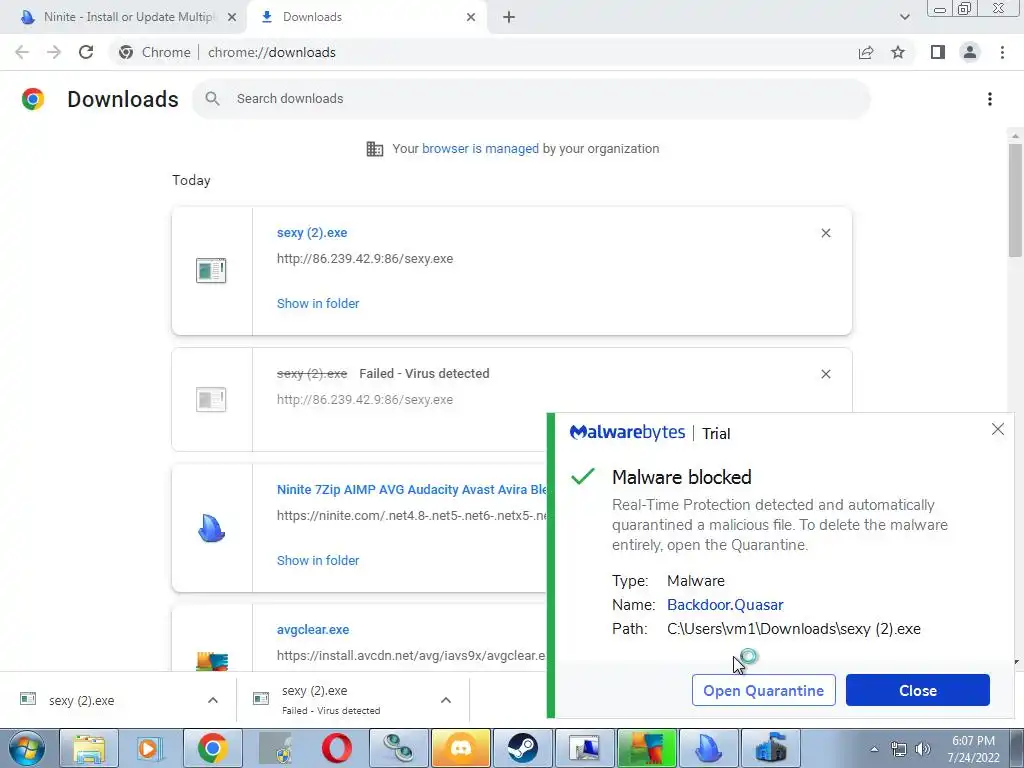Click the 'Failed - Virus detected' text
Viewport: 1024px width, 768px height.
424,374
